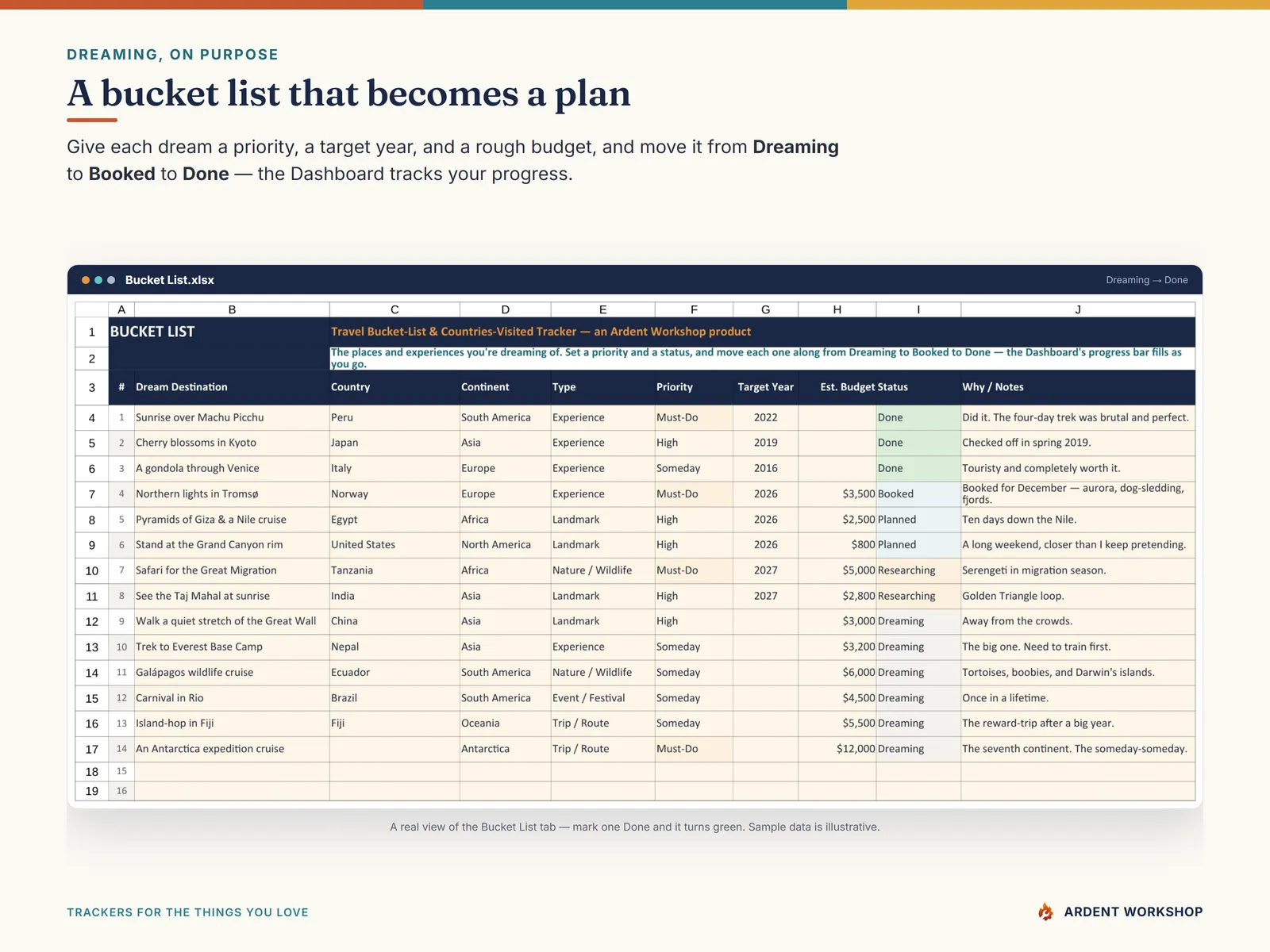
Task: Select the A gondola through Venice cell
Action: 232,468
